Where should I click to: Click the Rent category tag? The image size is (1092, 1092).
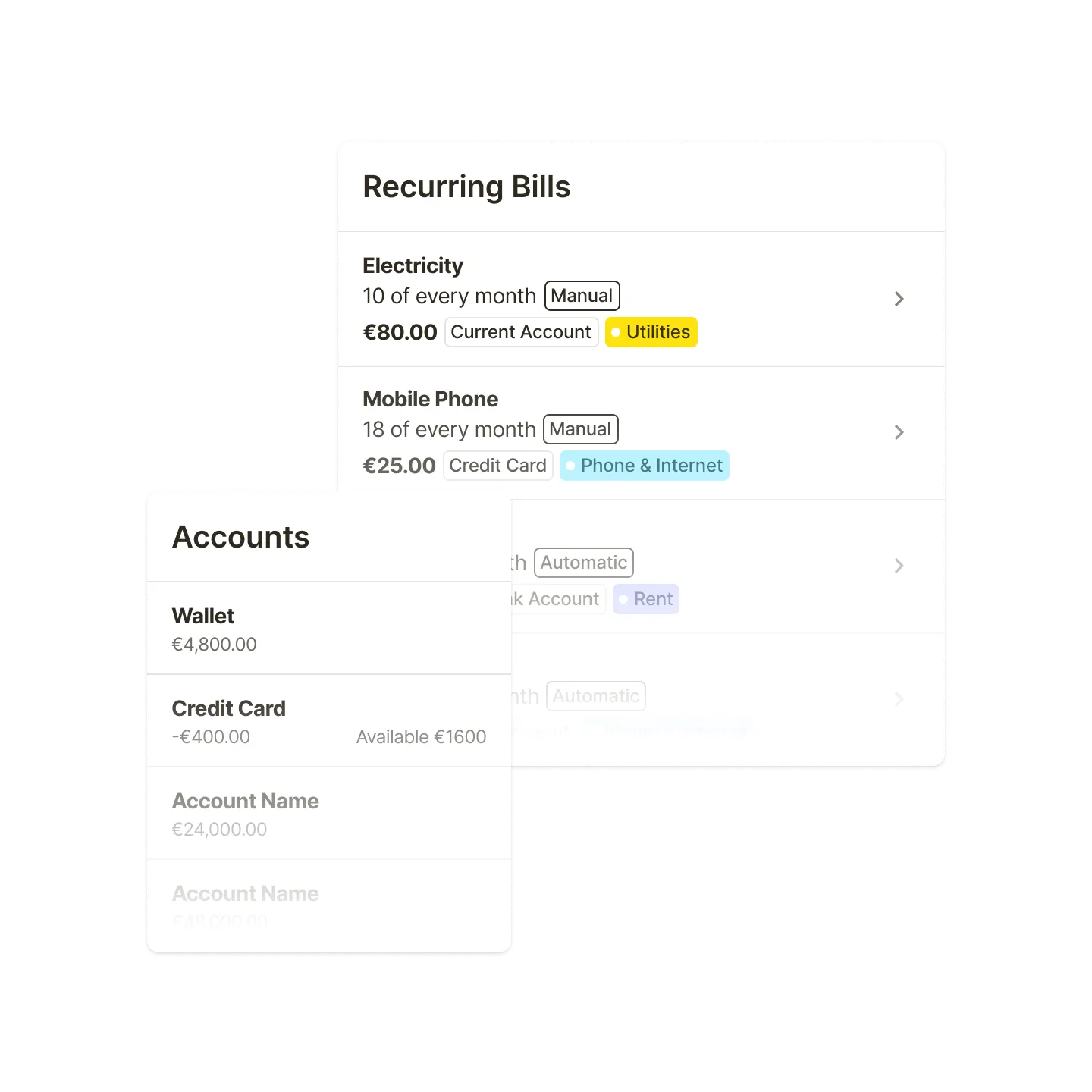(645, 598)
